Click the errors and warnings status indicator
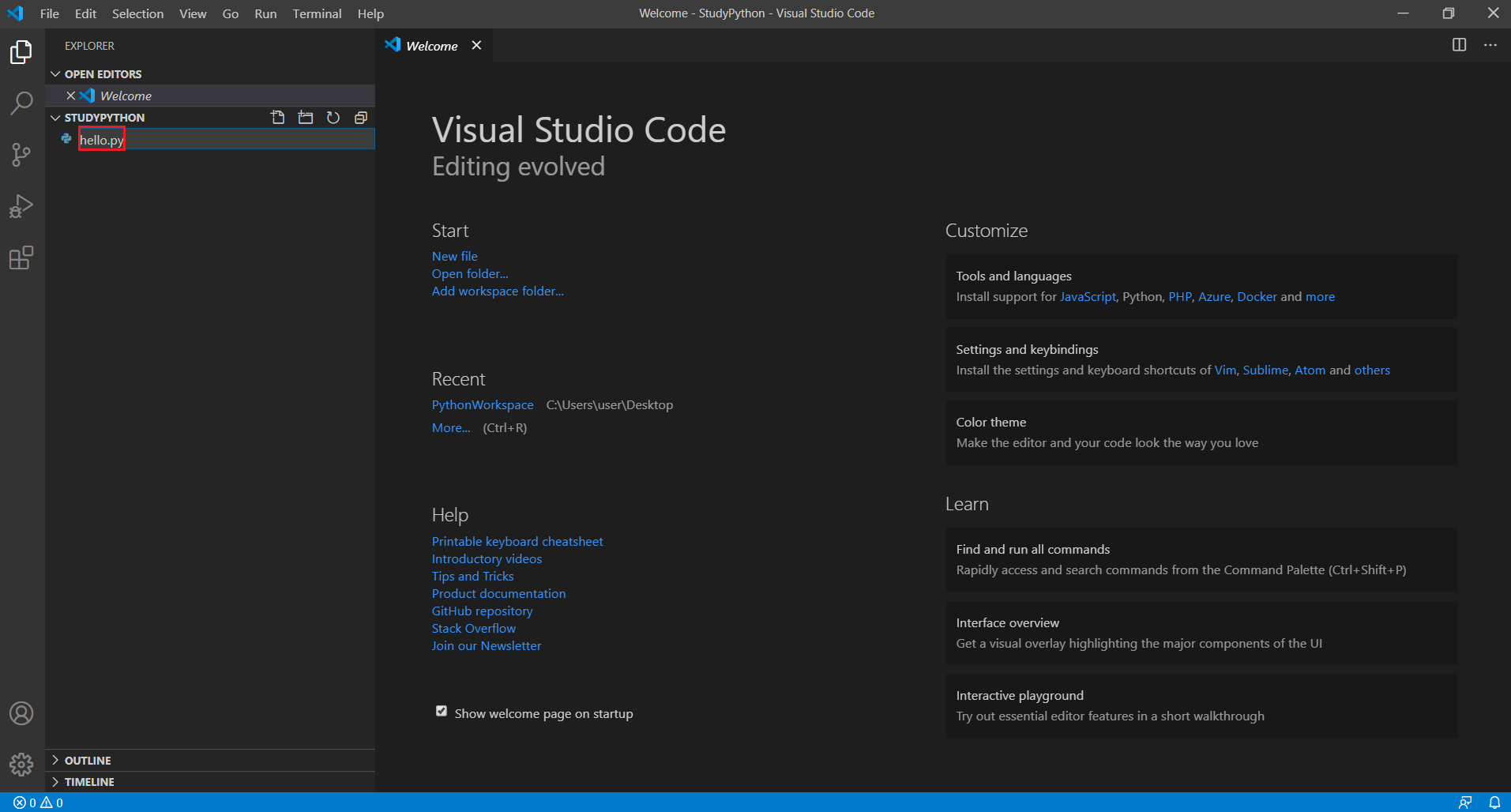This screenshot has width=1511, height=812. pos(38,803)
